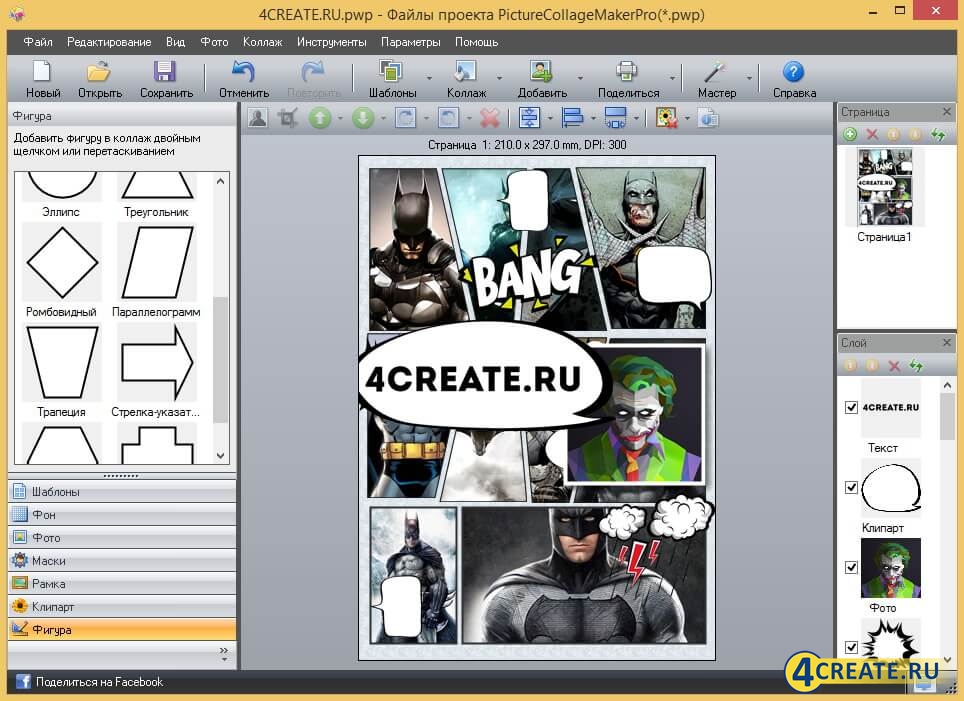Click the crop tool icon in canvas toolbar

[288, 118]
